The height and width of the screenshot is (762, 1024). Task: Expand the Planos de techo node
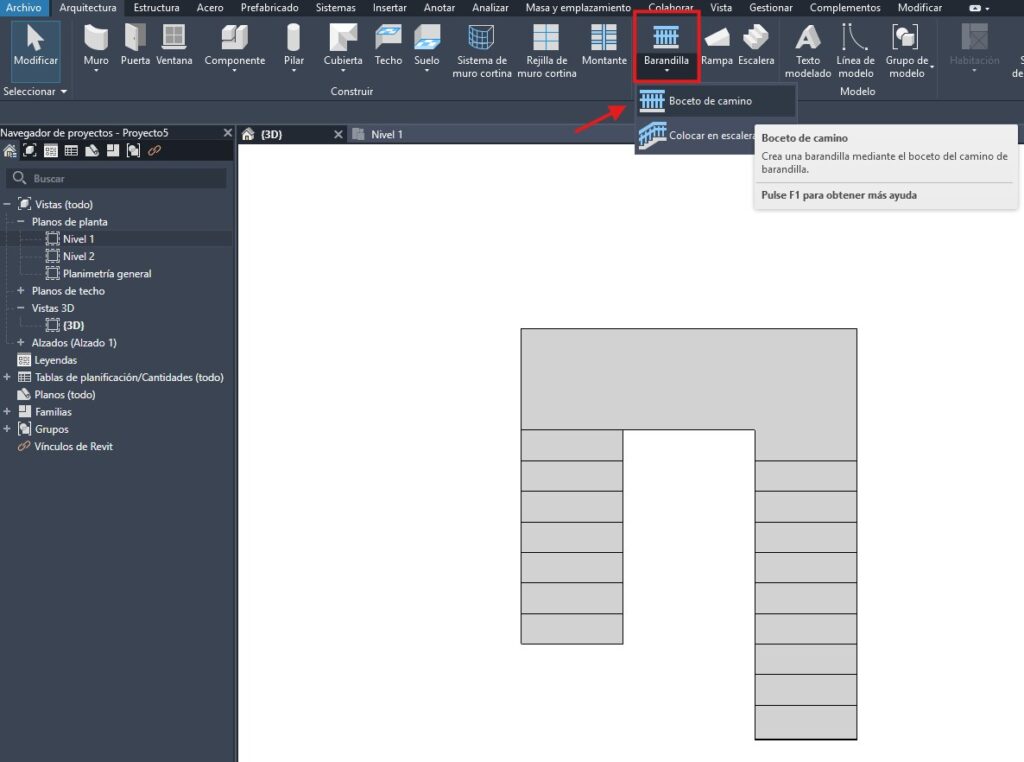pos(21,291)
